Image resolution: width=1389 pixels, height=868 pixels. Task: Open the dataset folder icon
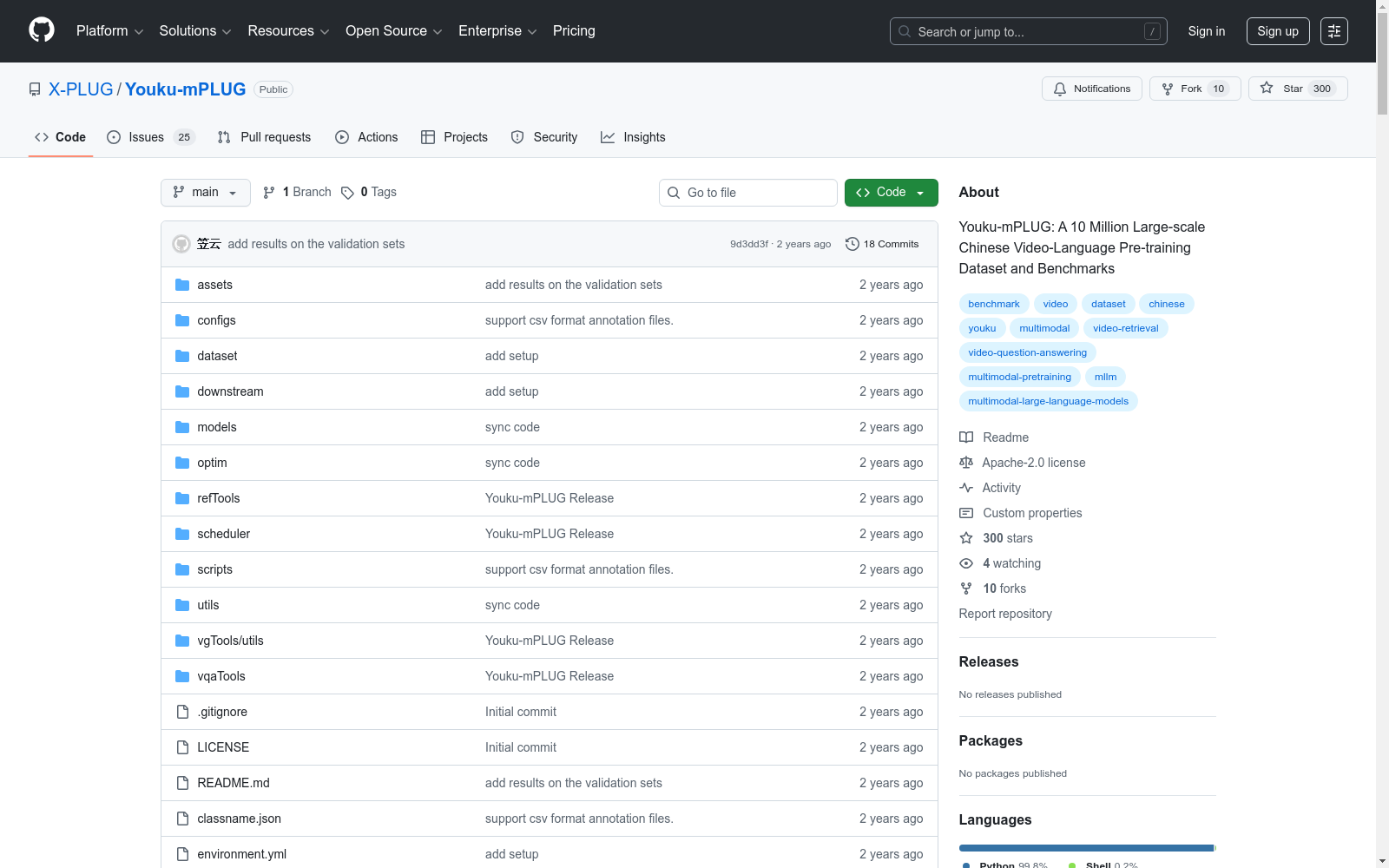click(182, 356)
